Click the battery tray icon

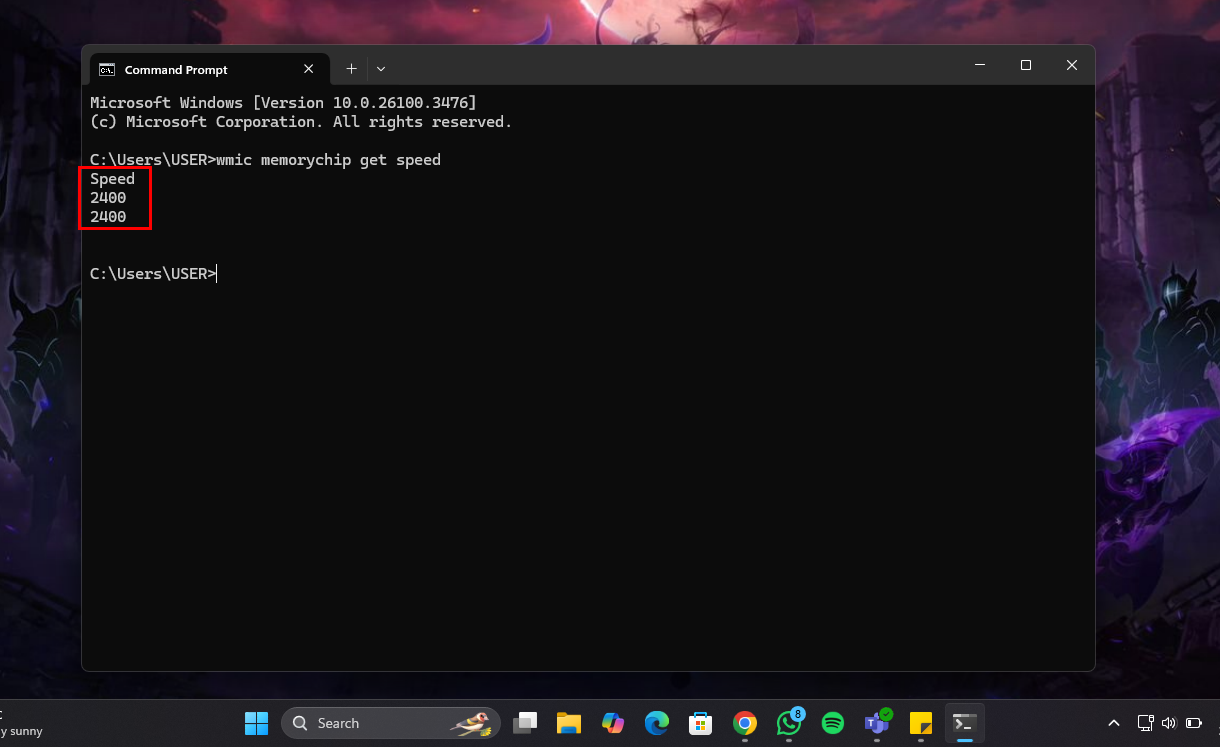(x=1194, y=723)
